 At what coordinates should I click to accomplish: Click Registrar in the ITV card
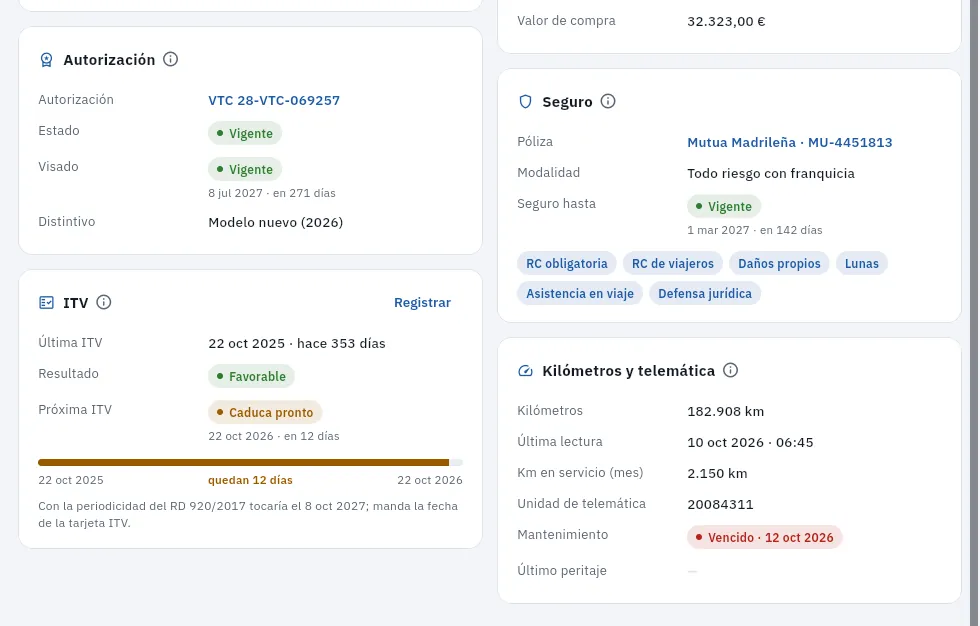click(x=422, y=303)
